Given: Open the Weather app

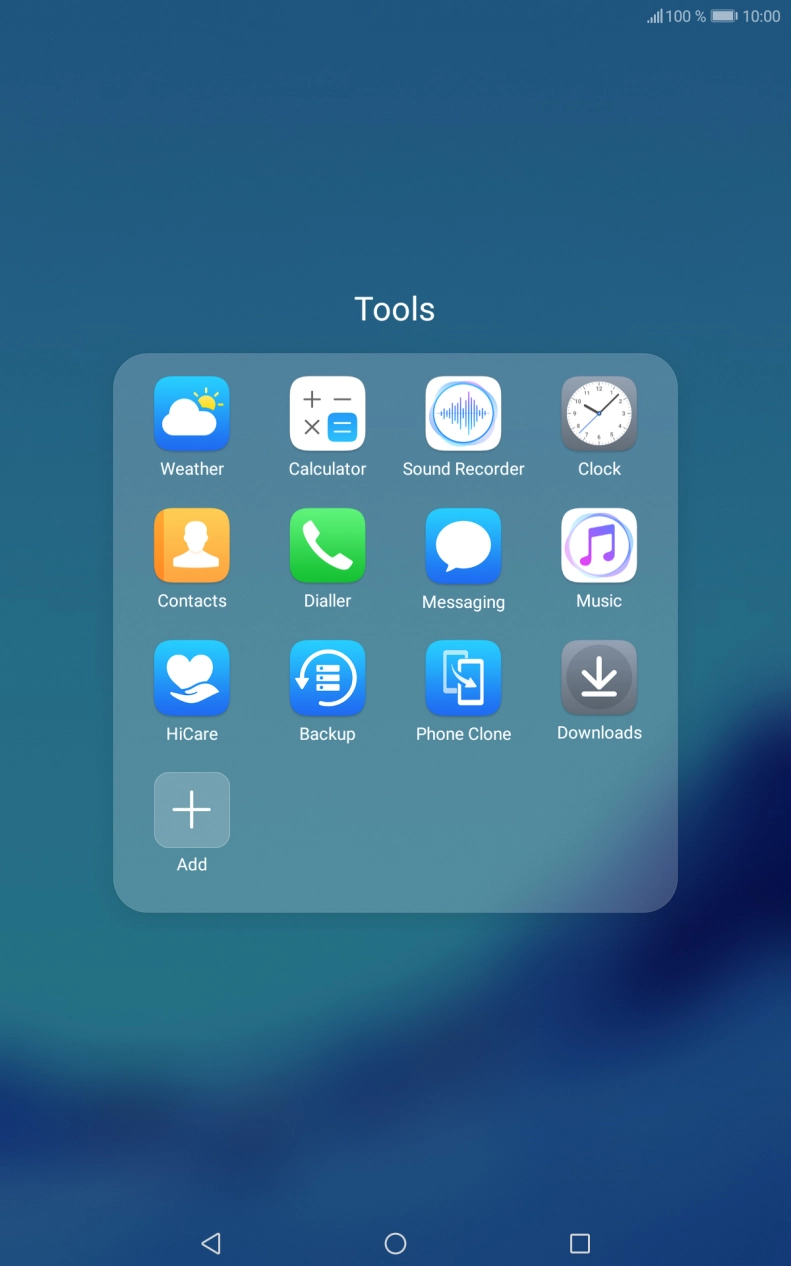Looking at the screenshot, I should click(192, 414).
